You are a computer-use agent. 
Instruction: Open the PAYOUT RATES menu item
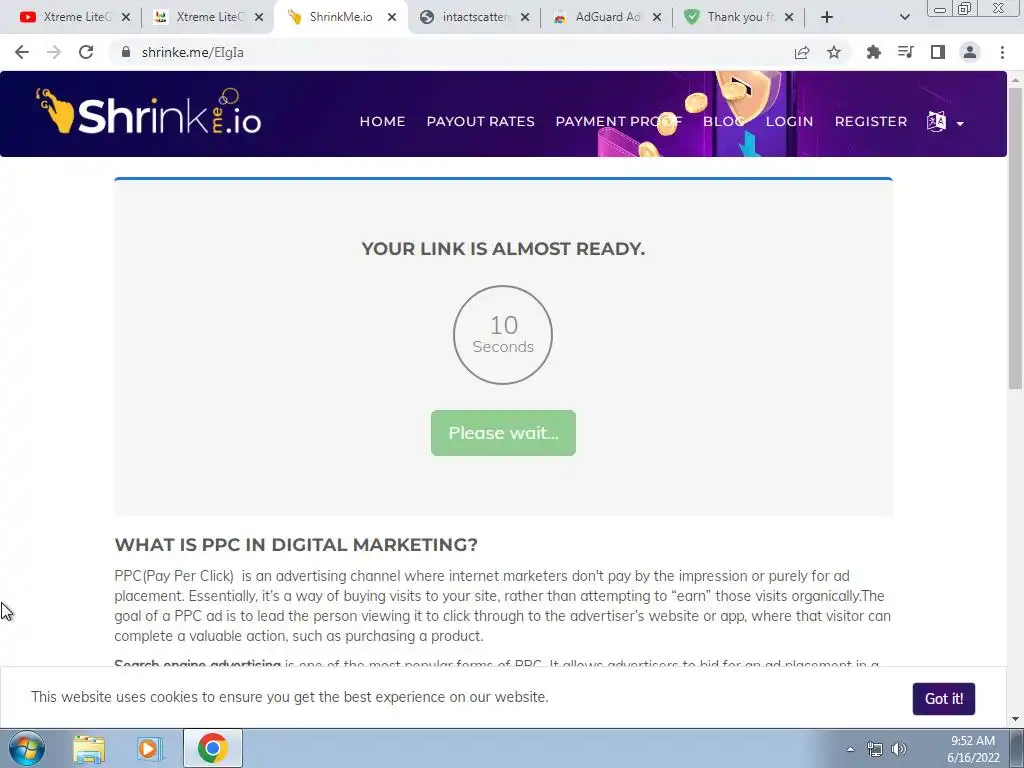[x=481, y=121]
